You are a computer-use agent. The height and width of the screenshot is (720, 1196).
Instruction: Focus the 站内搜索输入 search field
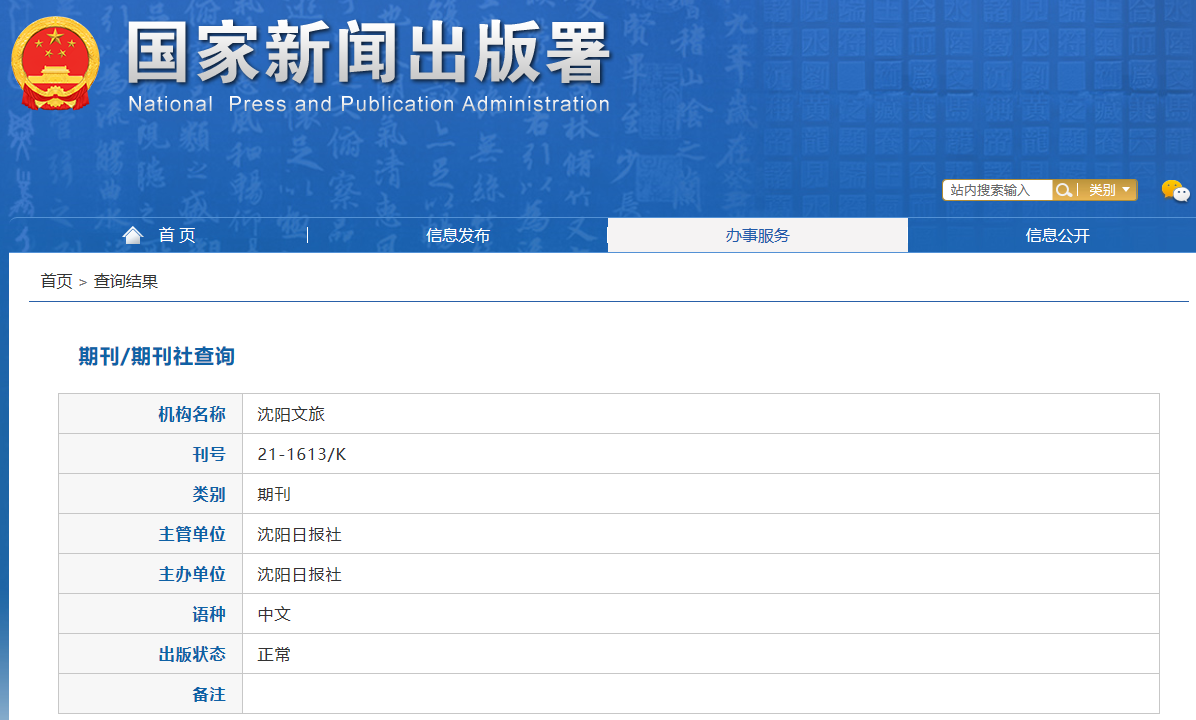998,190
